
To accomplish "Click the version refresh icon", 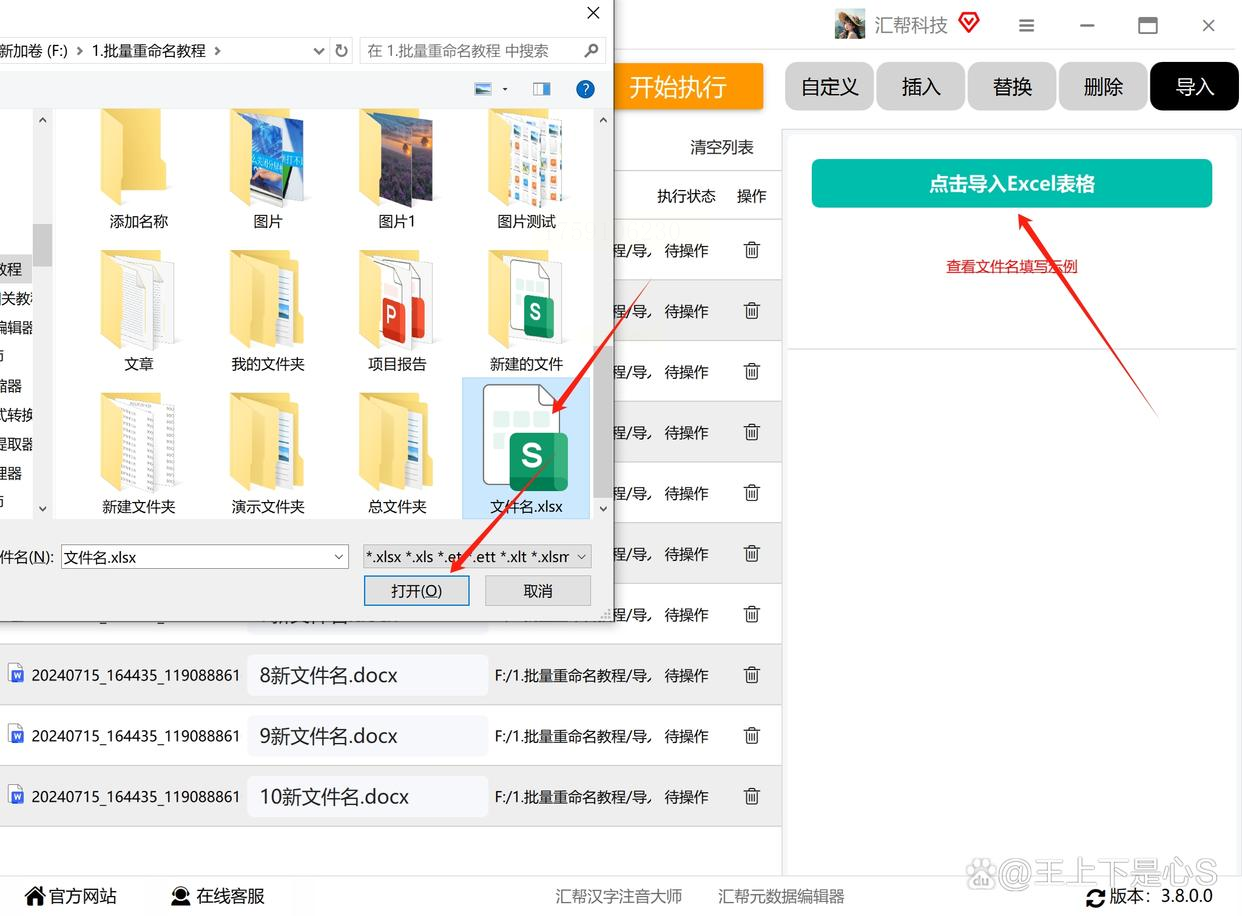I will coord(1096,897).
